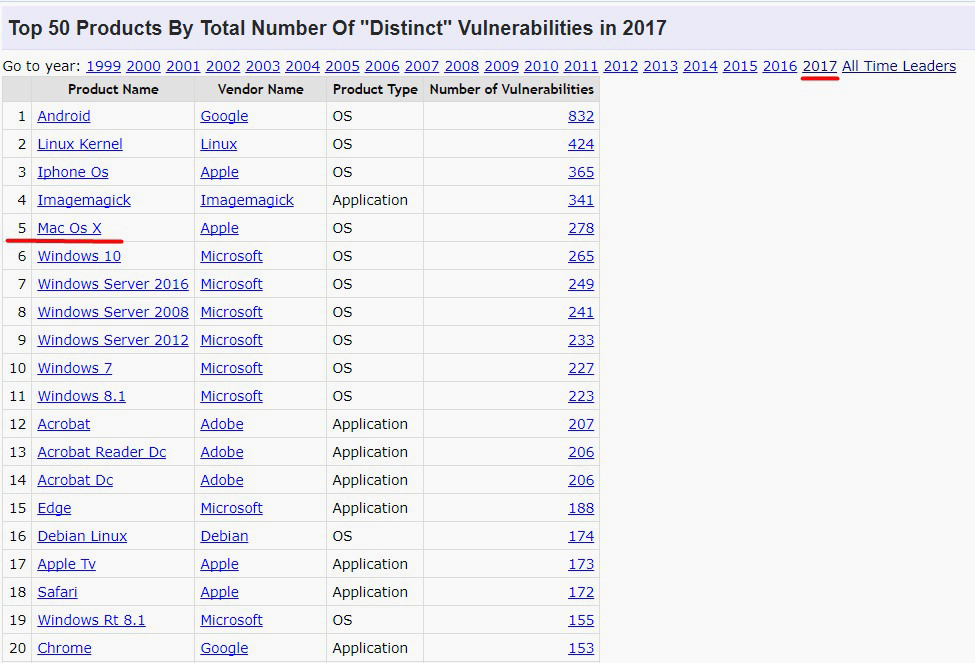Open the Linux Kernel product page
This screenshot has width=975, height=663.
80,144
